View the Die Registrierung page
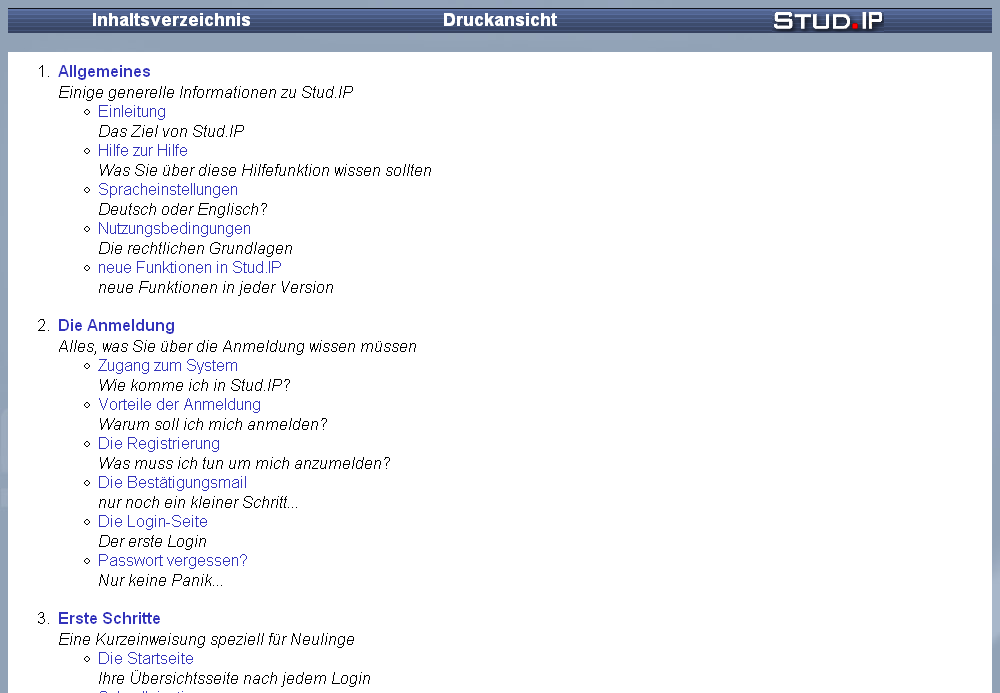 click(158, 443)
